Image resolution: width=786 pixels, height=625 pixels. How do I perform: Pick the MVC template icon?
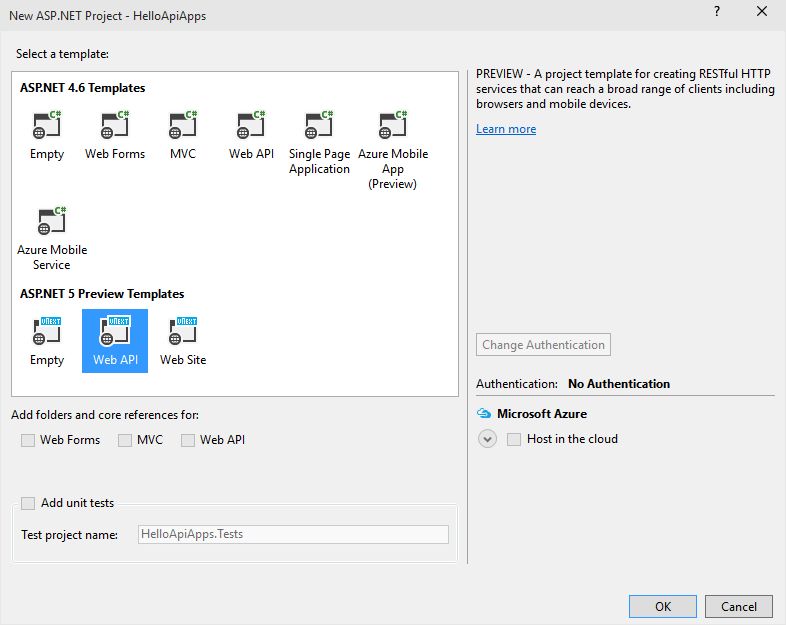click(183, 125)
